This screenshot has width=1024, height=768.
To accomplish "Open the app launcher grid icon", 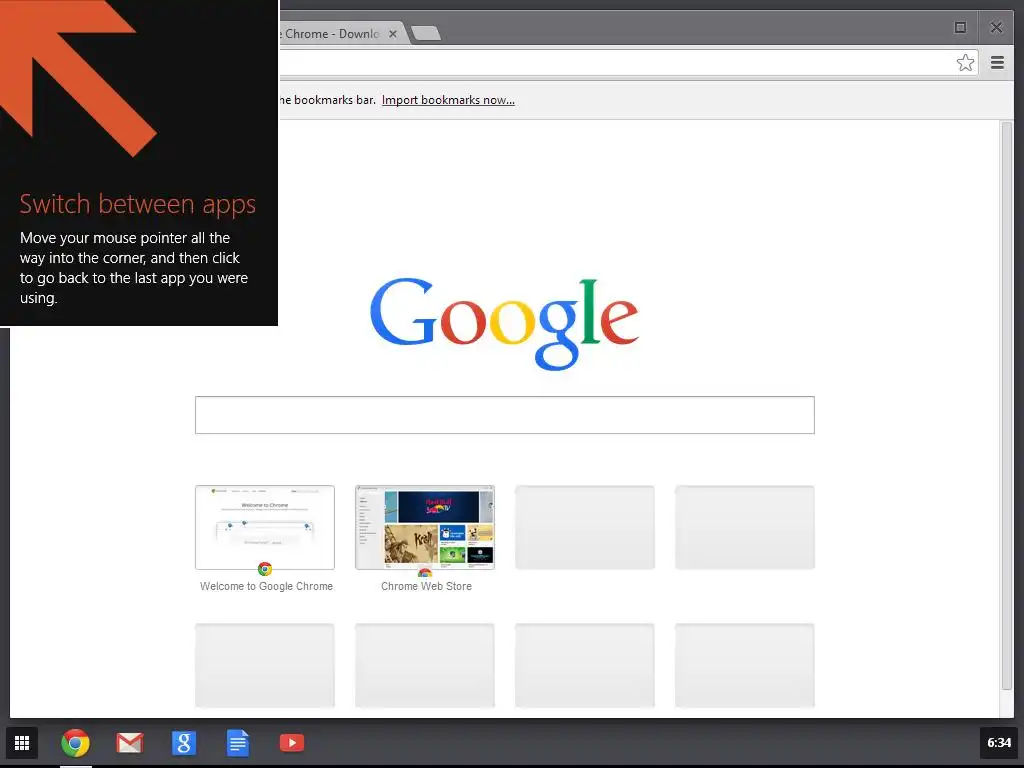I will [22, 743].
